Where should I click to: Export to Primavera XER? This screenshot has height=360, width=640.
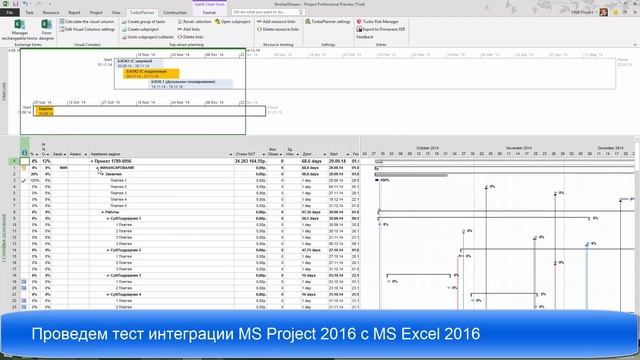click(x=380, y=29)
